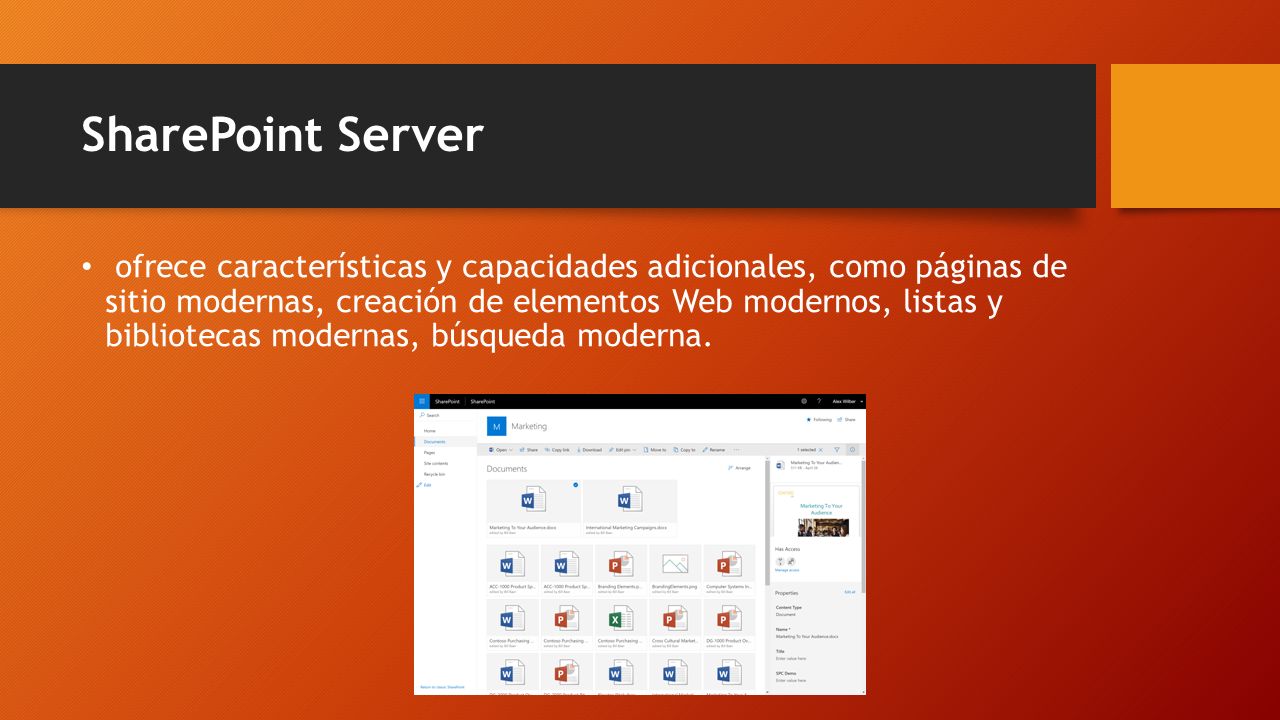Click Manage access link

pyautogui.click(x=786, y=570)
